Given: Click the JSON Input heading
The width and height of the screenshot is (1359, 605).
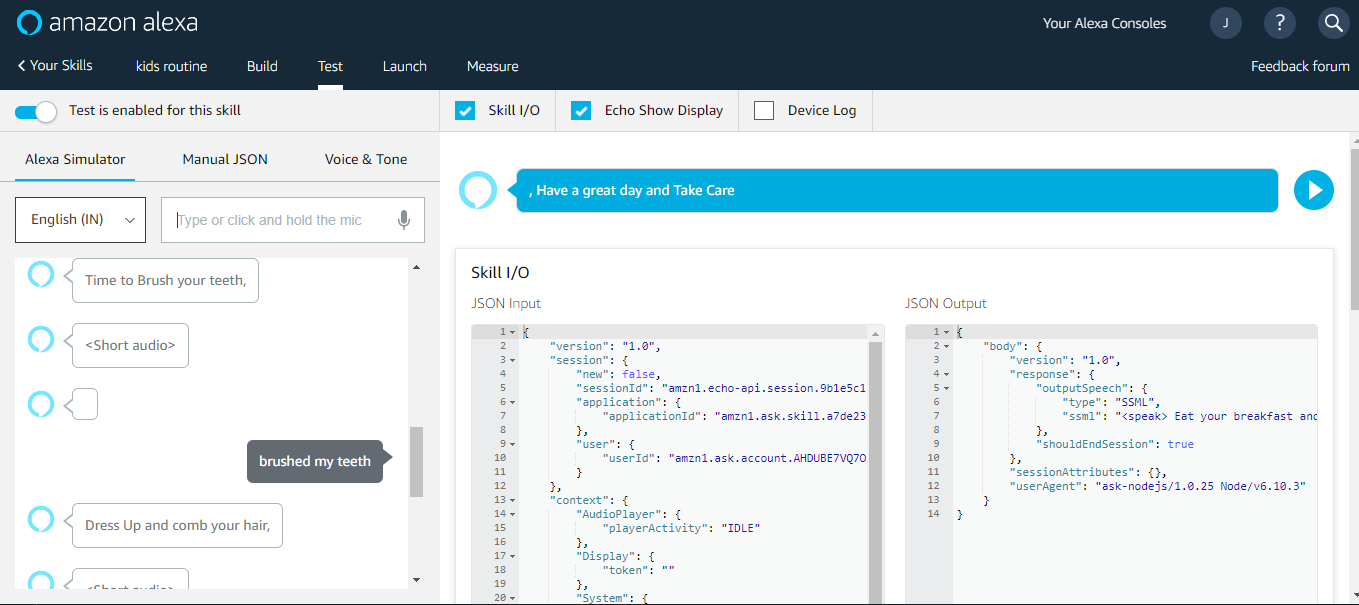Looking at the screenshot, I should (x=506, y=303).
